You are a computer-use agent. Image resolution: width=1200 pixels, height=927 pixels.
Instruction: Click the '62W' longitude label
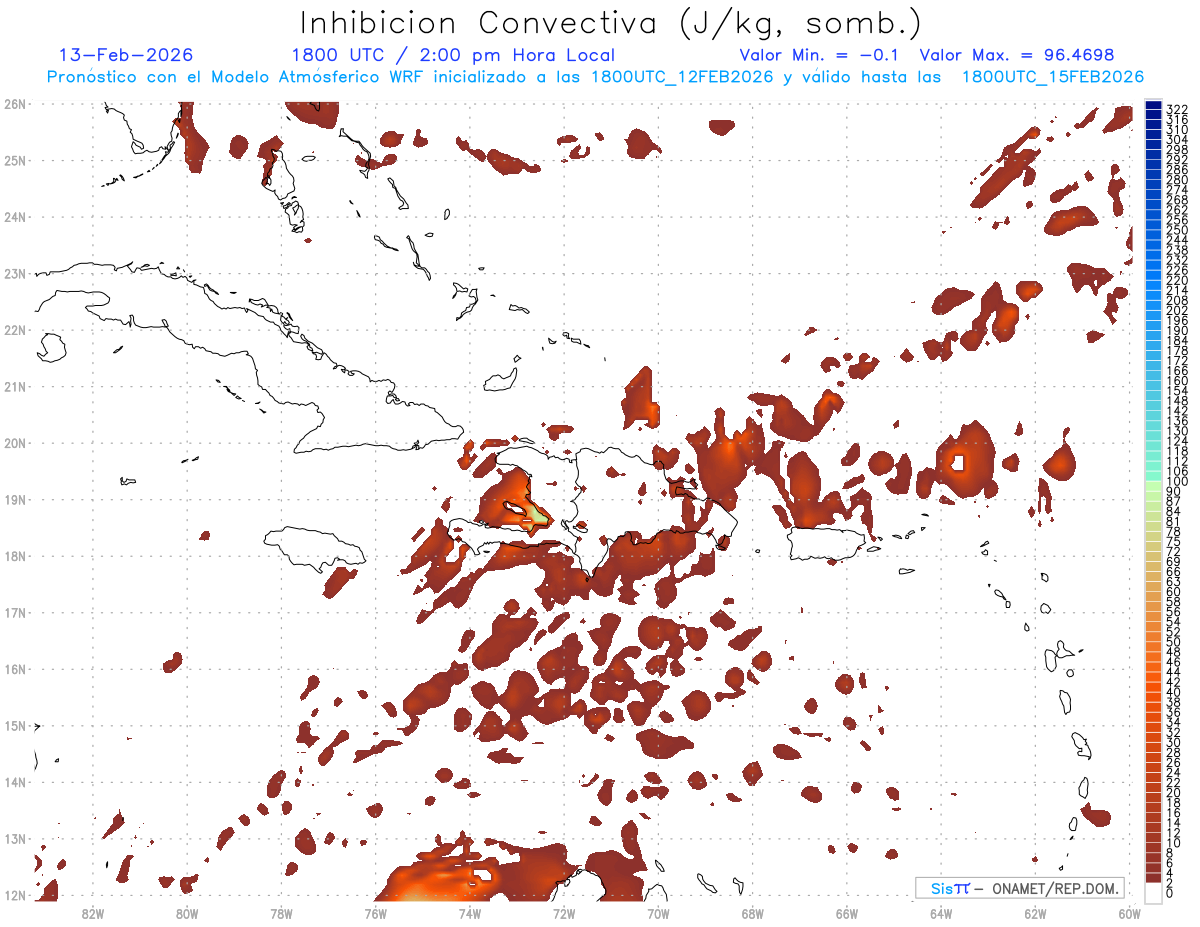pyautogui.click(x=1035, y=913)
